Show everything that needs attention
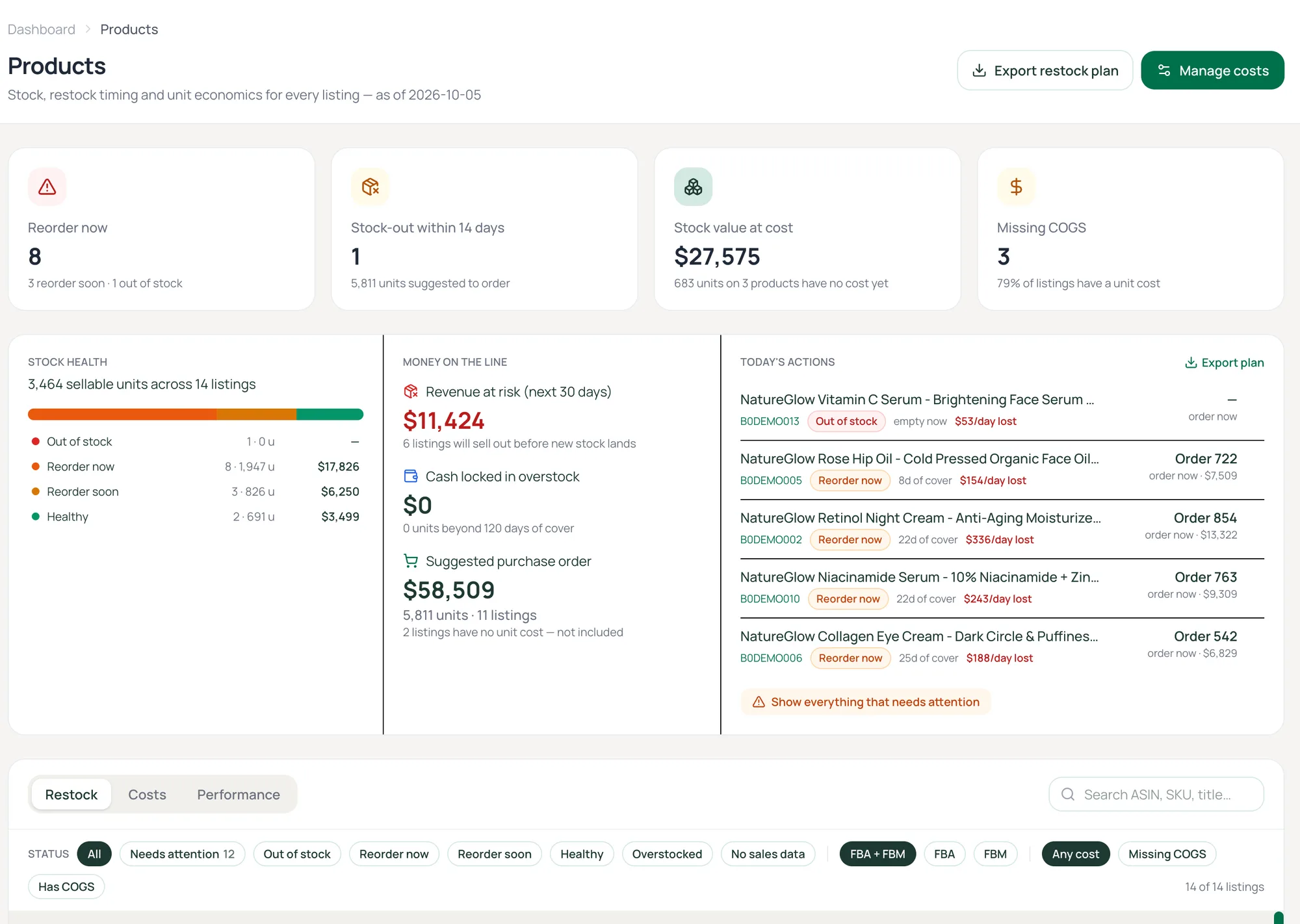This screenshot has height=924, width=1300. [x=866, y=702]
